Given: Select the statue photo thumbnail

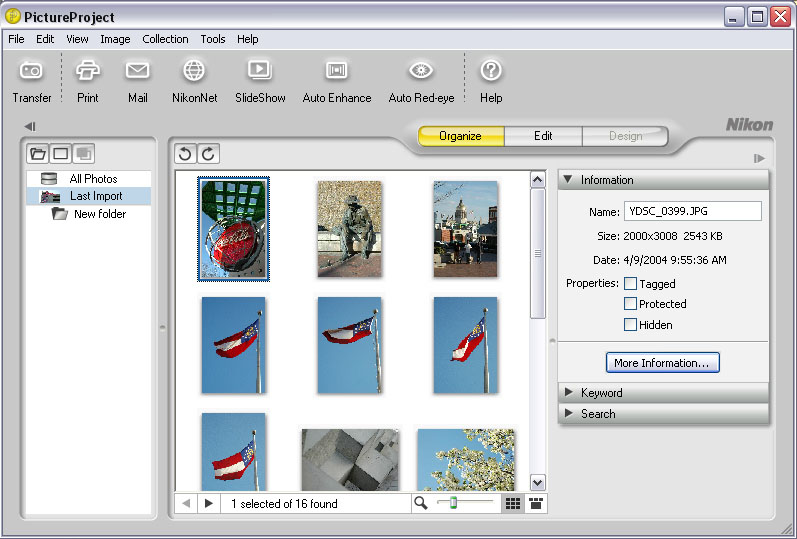Looking at the screenshot, I should (349, 228).
